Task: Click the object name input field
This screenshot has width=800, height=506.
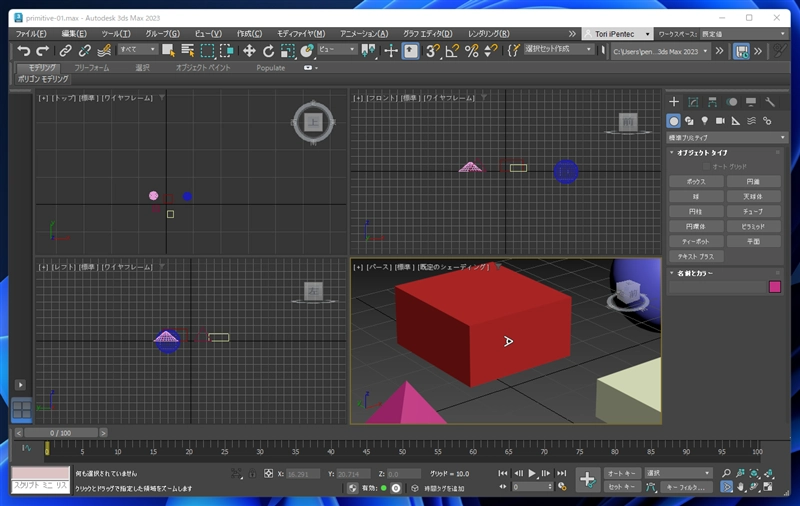Action: coord(717,287)
